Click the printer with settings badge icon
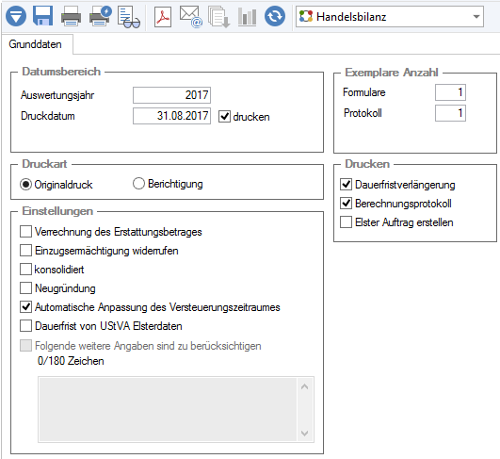Image resolution: width=500 pixels, height=459 pixels. 100,16
